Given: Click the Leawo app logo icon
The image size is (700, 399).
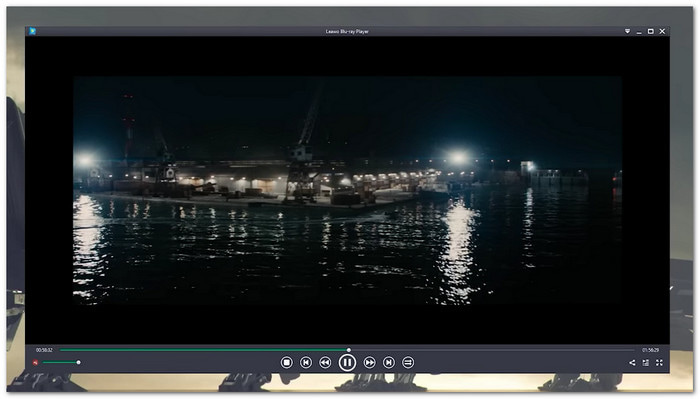Looking at the screenshot, I should tap(32, 31).
